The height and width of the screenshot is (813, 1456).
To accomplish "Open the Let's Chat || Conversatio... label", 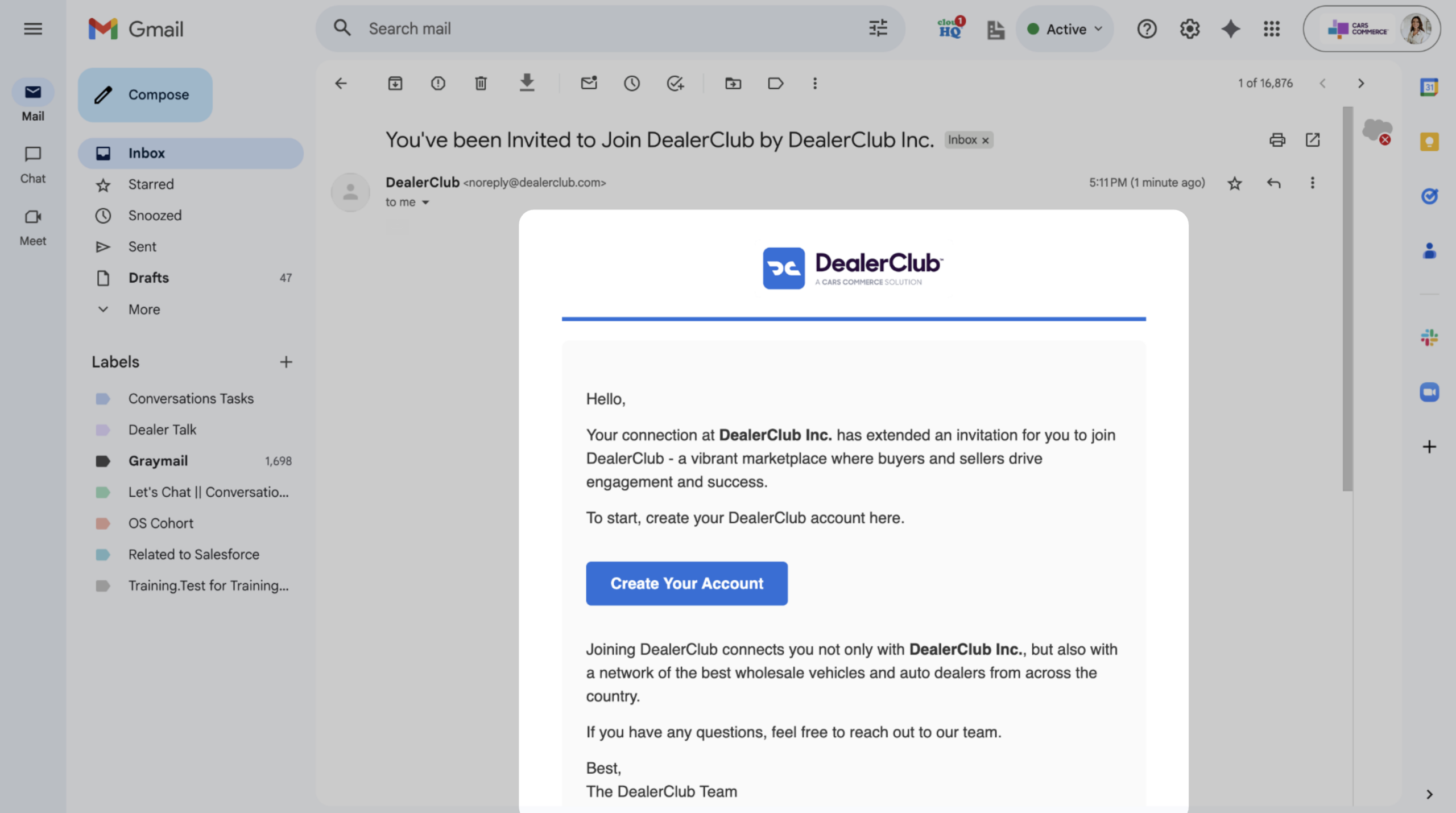I will [191, 492].
